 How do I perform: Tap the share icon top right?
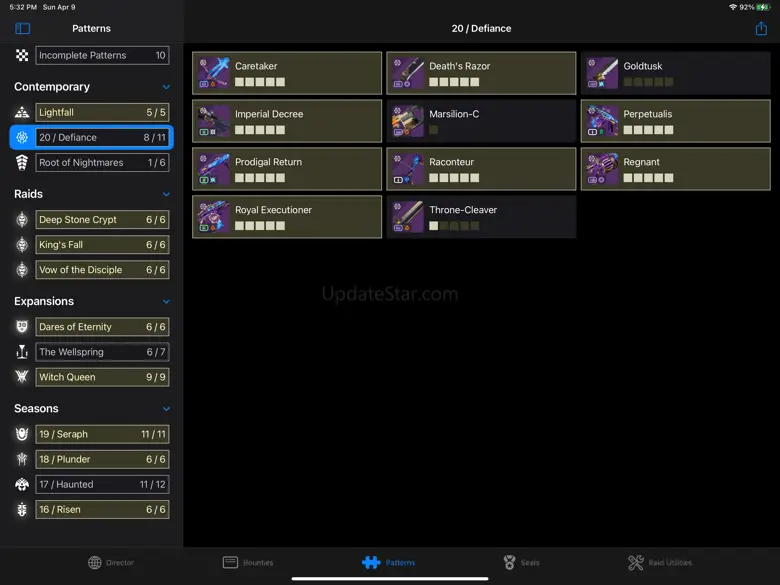pos(761,28)
